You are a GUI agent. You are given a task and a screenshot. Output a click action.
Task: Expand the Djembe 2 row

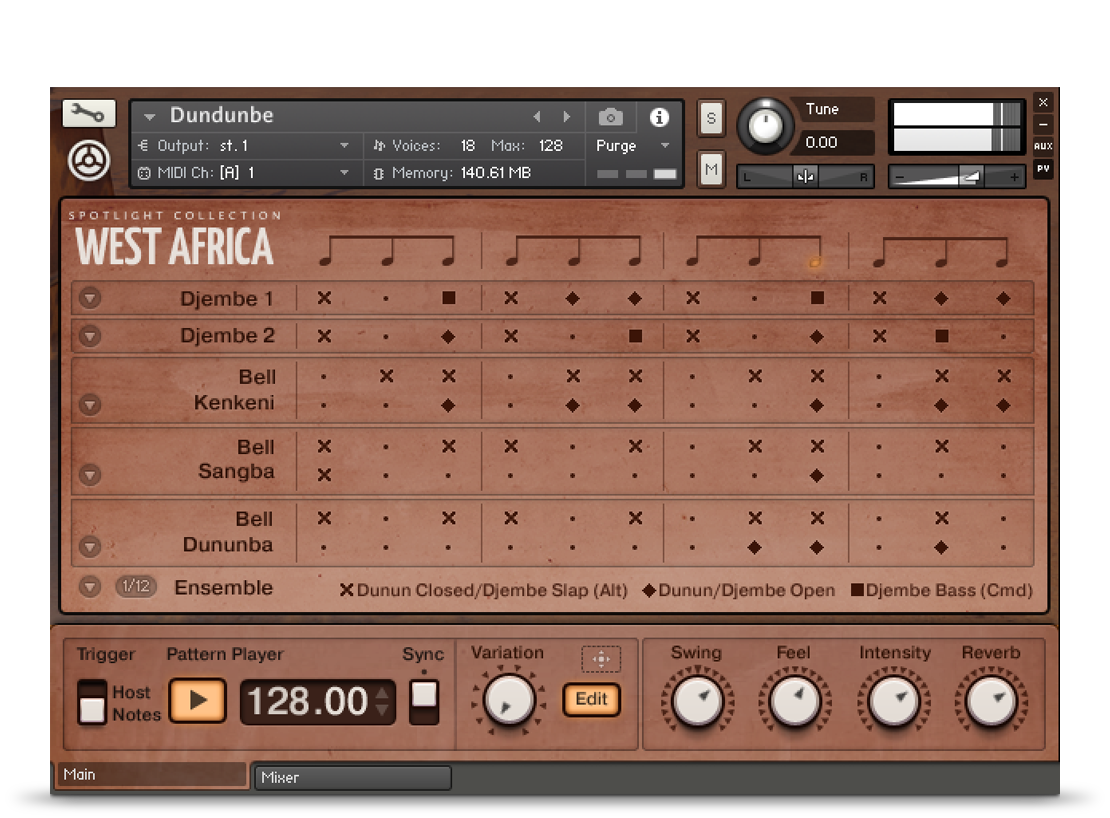(x=90, y=335)
